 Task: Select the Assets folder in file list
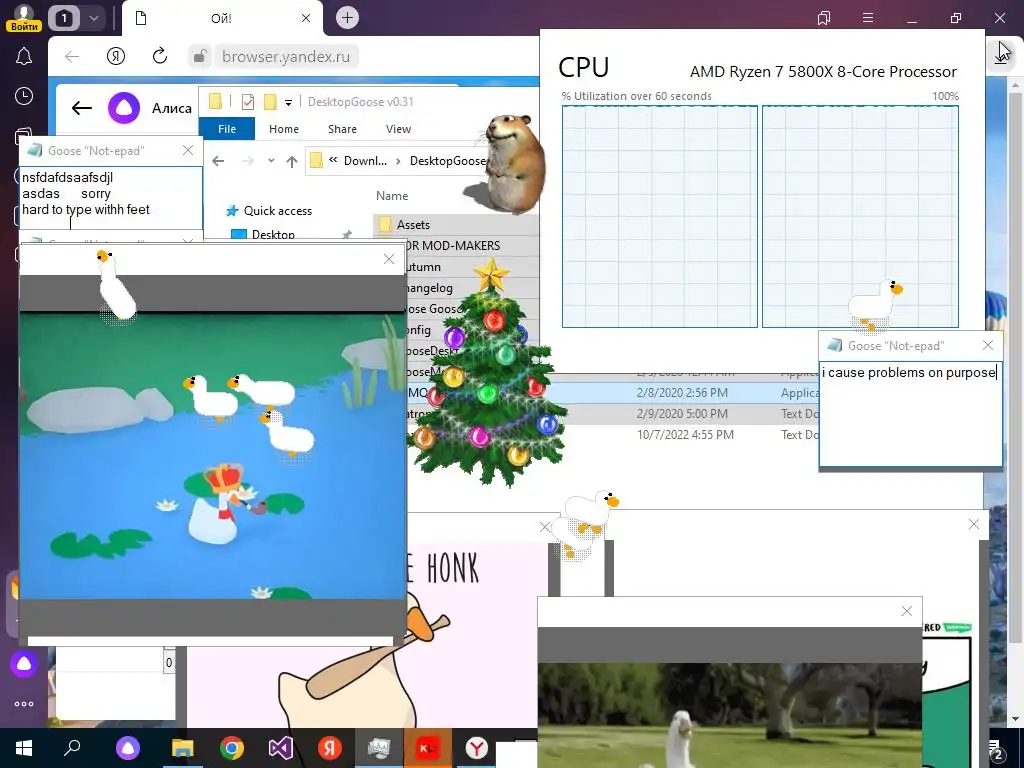click(413, 225)
